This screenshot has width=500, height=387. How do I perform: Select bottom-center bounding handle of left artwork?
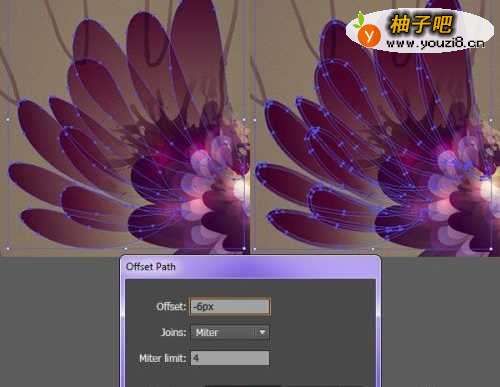pos(126,249)
